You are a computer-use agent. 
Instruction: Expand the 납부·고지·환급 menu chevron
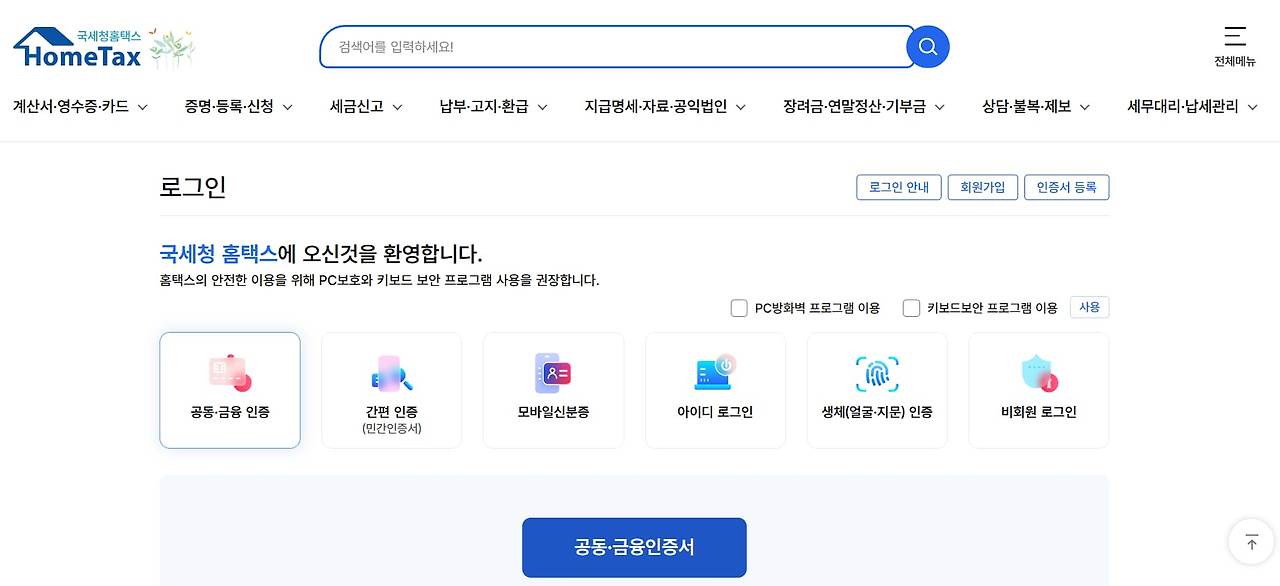[542, 107]
